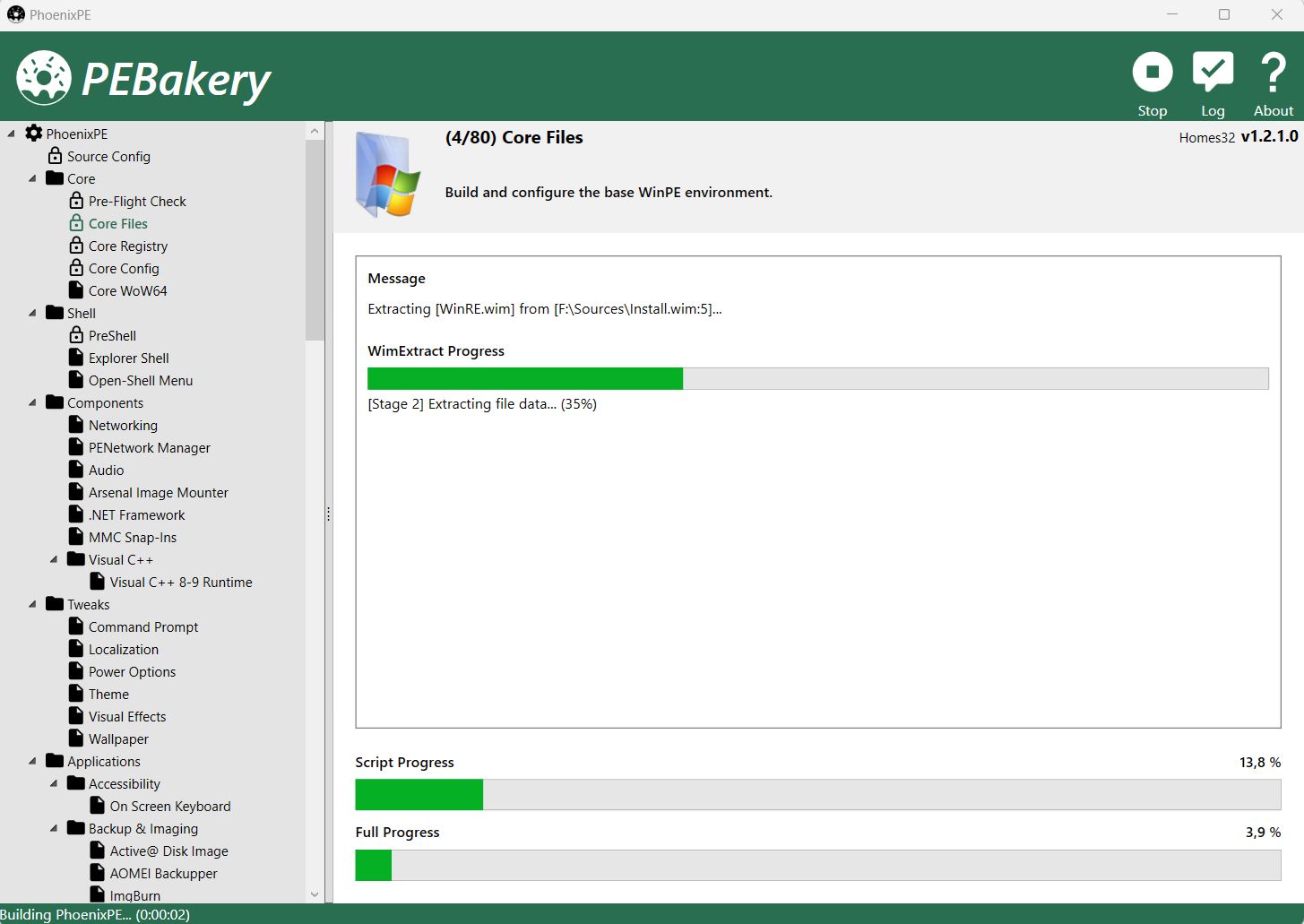1304x924 pixels.
Task: Select On Screen Keyboard script
Action: click(x=170, y=806)
